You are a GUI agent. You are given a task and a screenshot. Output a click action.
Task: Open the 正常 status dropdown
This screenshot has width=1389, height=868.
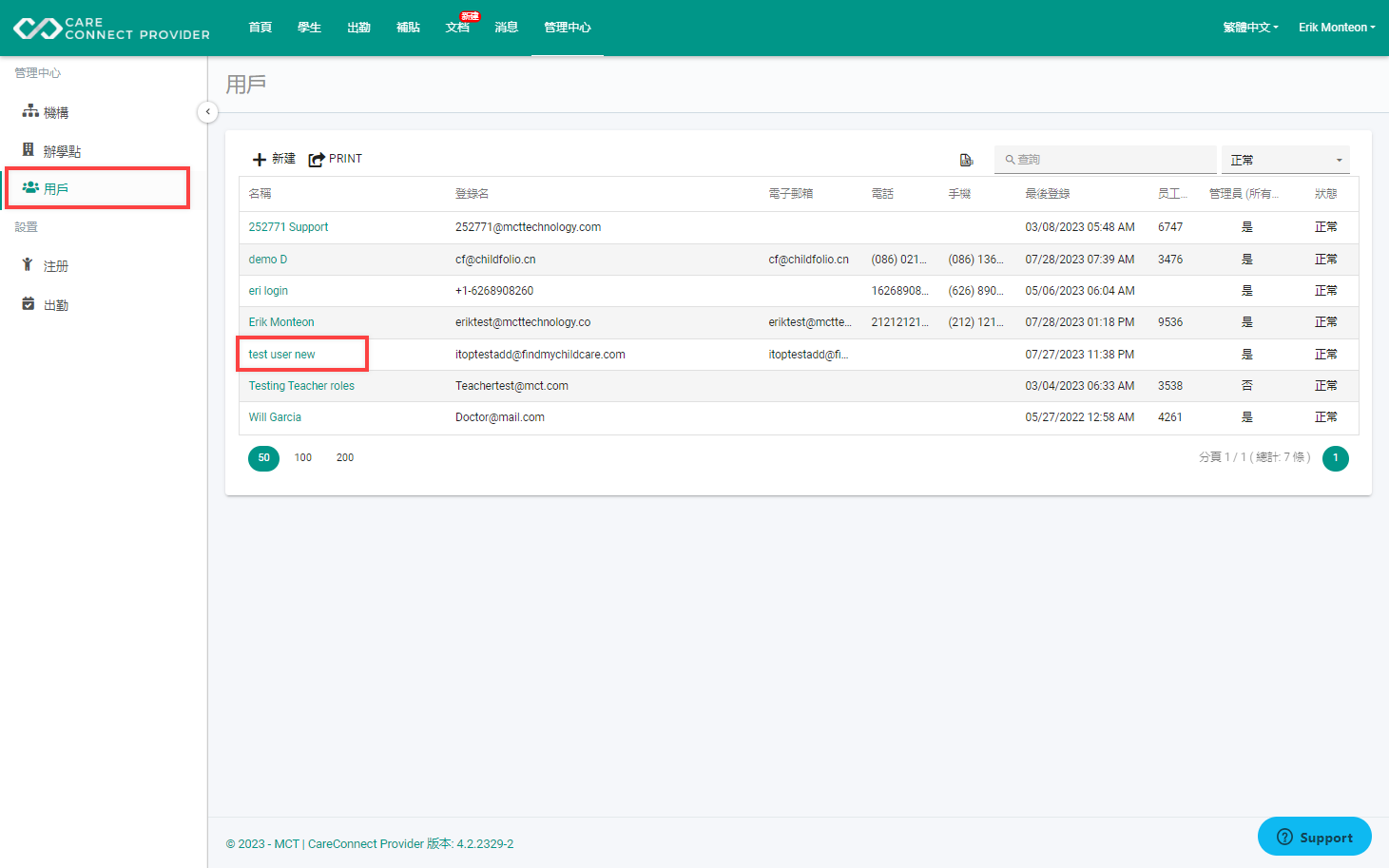point(1285,160)
